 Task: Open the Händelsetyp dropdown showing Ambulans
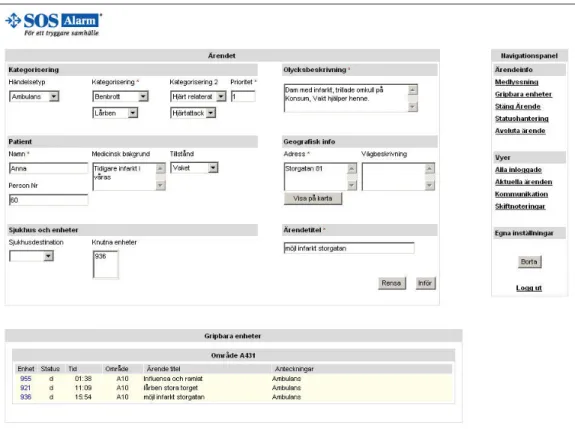pyautogui.click(x=34, y=96)
